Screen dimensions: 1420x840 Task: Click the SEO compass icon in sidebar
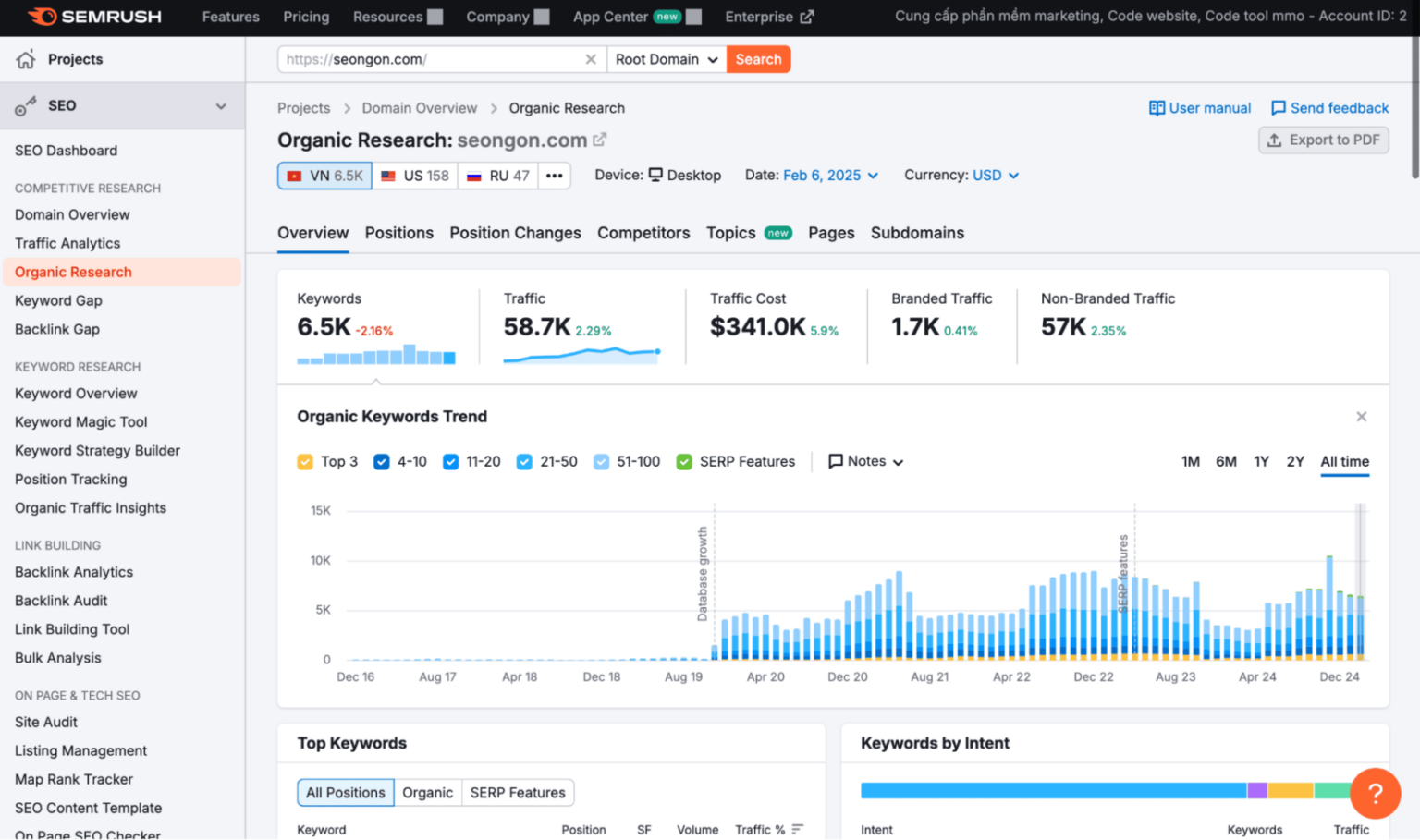[23, 105]
